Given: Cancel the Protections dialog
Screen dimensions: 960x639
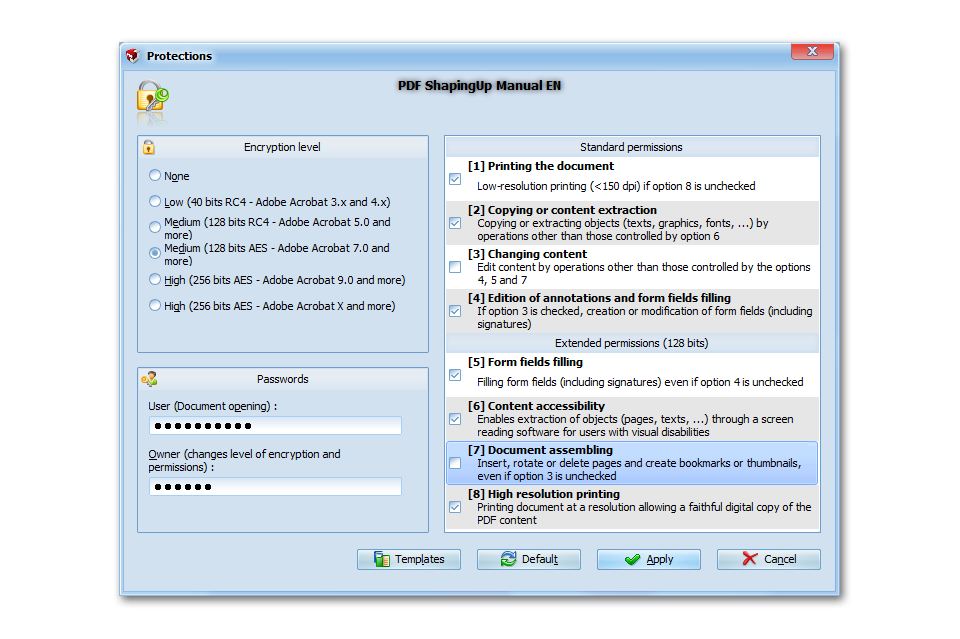Looking at the screenshot, I should [769, 559].
